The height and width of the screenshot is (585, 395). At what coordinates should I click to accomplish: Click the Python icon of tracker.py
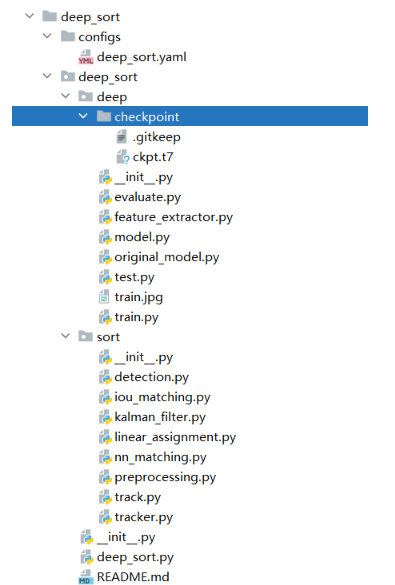(x=105, y=517)
